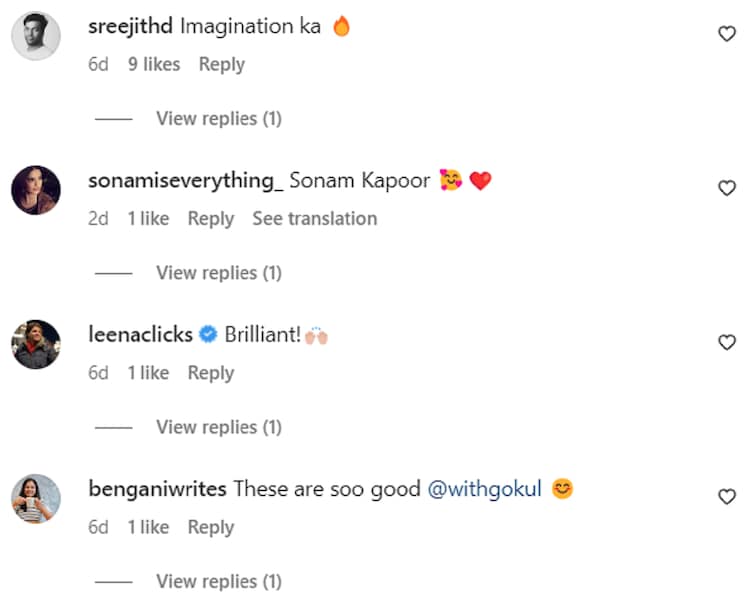Tap heart icon on benganiwrites' comment

[727, 496]
